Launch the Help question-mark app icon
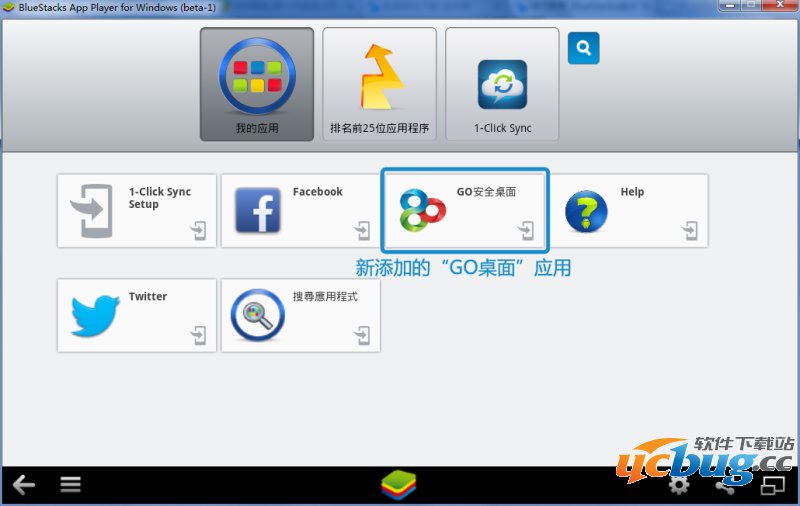 (586, 211)
